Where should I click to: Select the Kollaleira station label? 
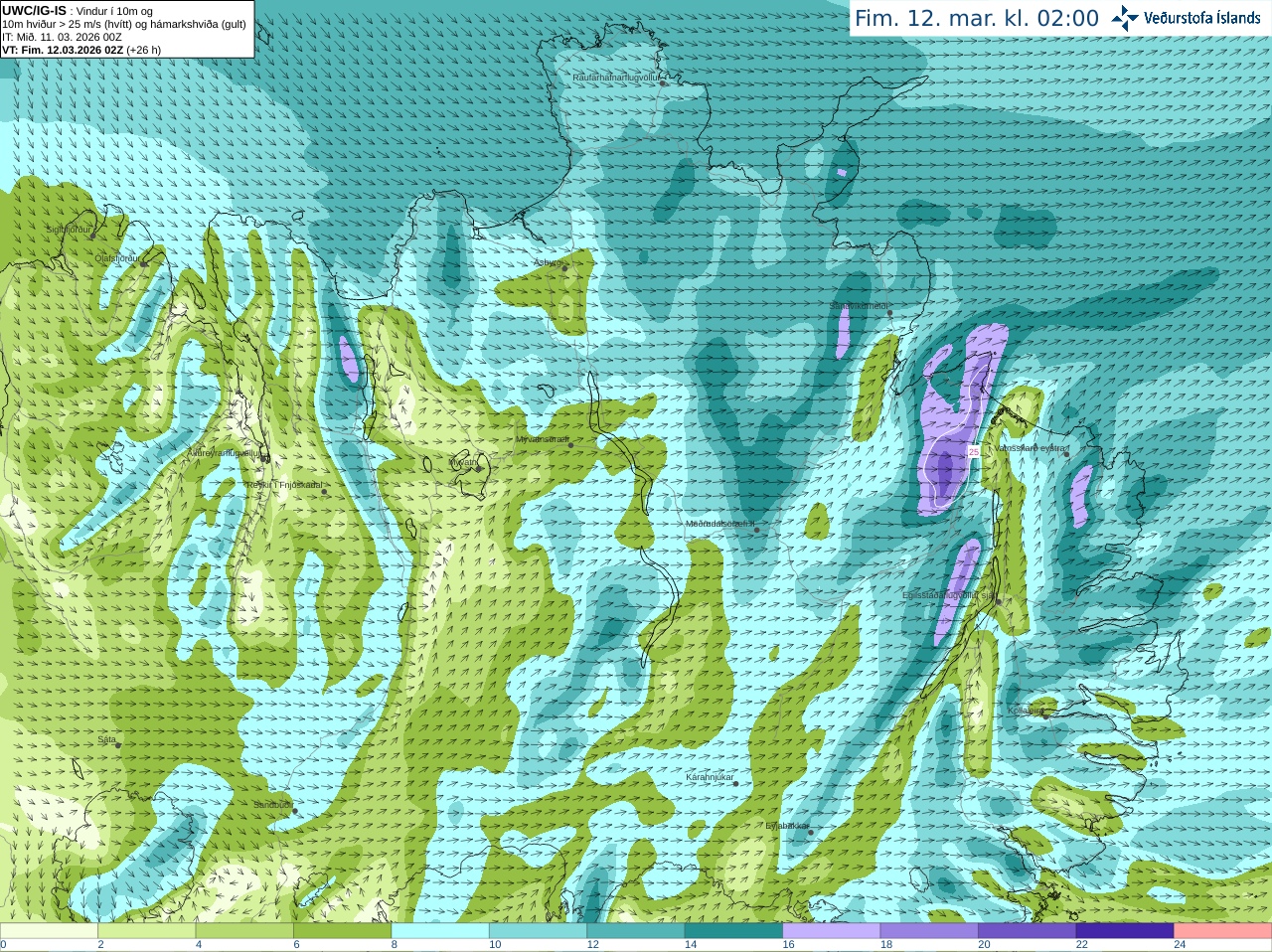pyautogui.click(x=1025, y=711)
